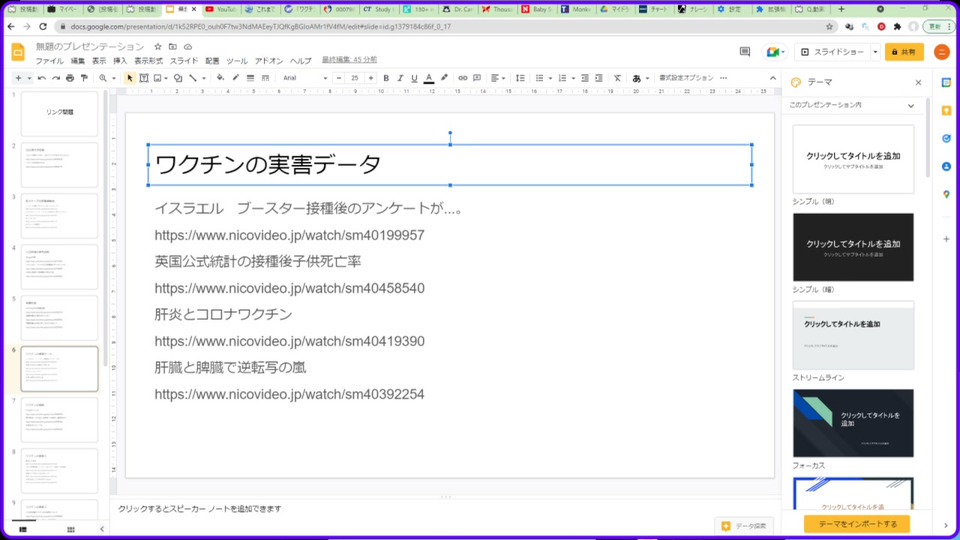Open Google Tasks icon in side panel
Viewport: 960px width, 540px height.
[947, 138]
